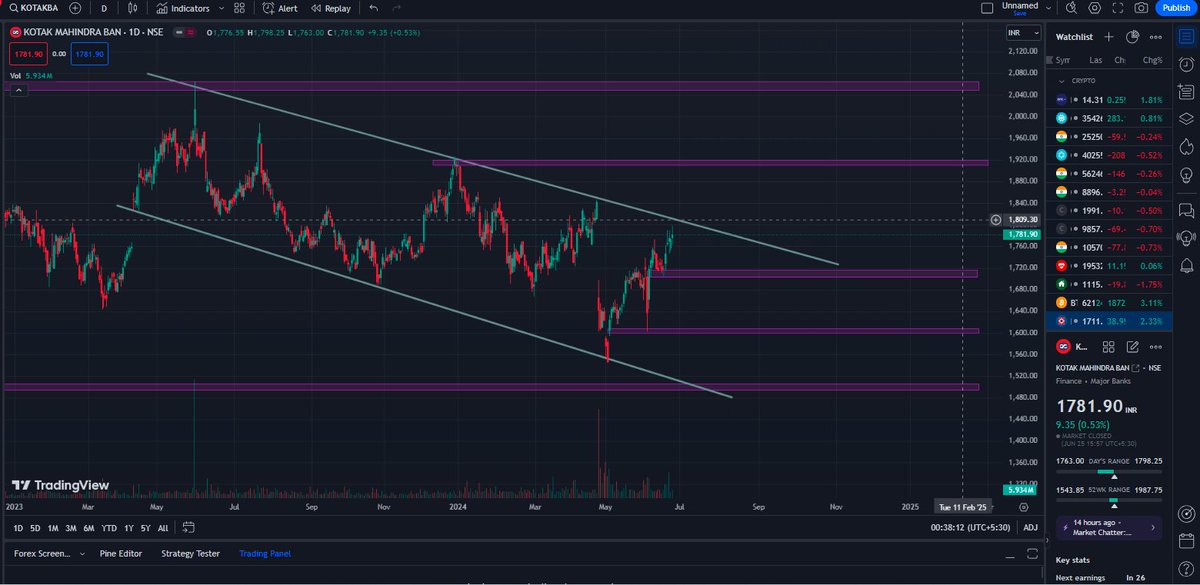Create a new Alert
Image resolution: width=1200 pixels, height=585 pixels.
click(x=280, y=8)
